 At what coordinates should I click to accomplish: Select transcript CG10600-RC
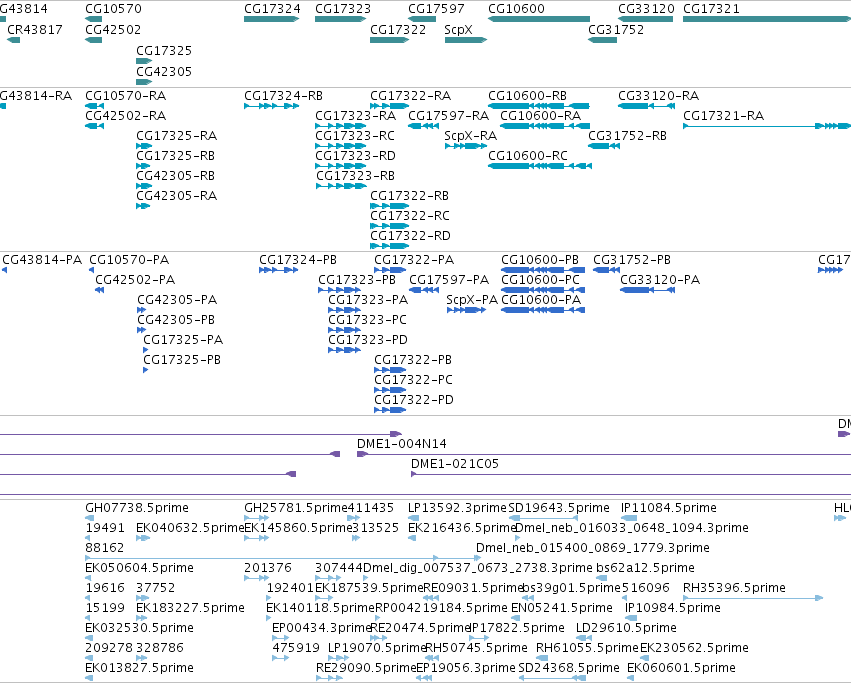(540, 166)
